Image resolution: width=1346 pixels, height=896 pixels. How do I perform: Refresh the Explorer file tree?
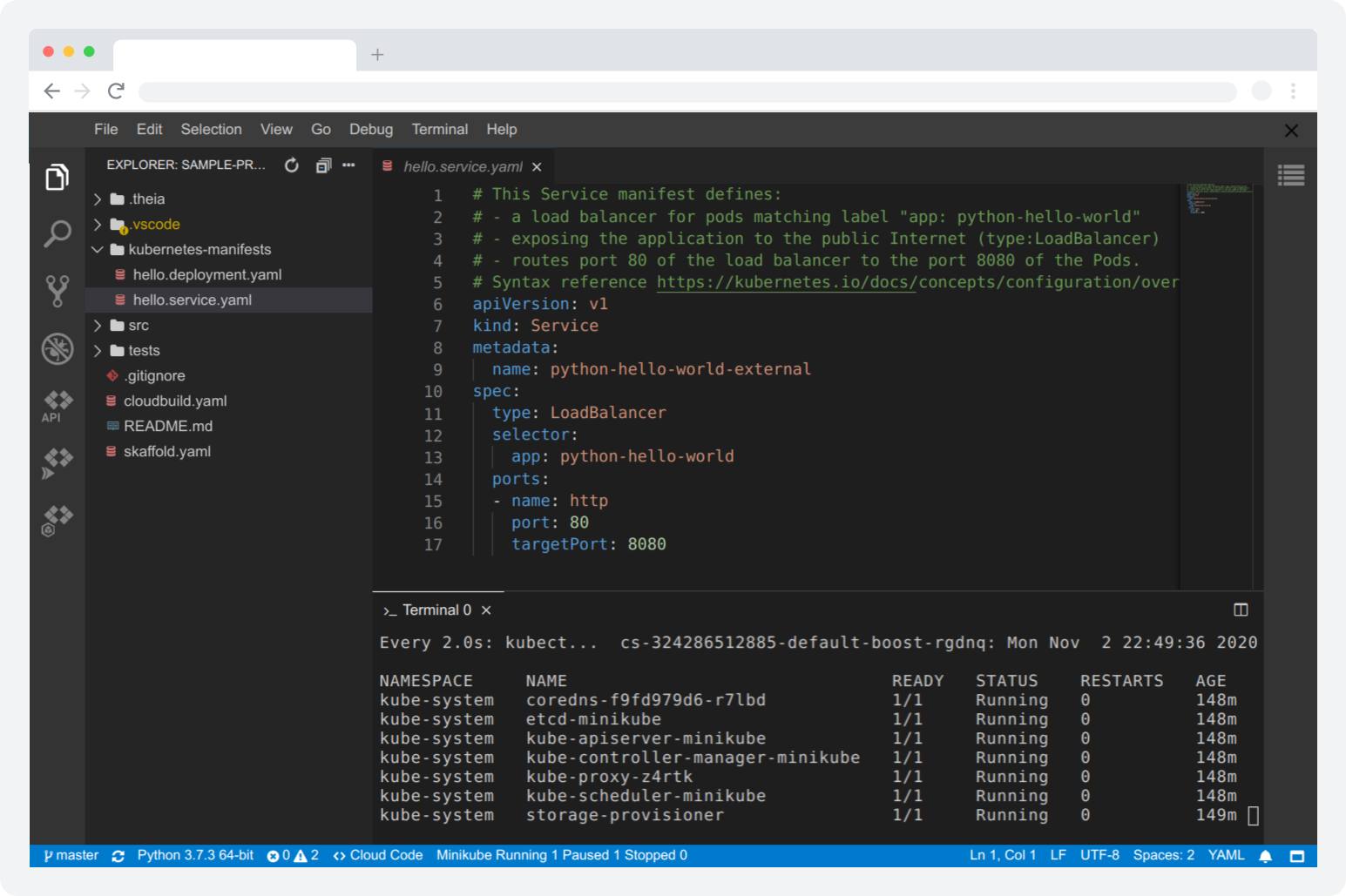click(291, 165)
